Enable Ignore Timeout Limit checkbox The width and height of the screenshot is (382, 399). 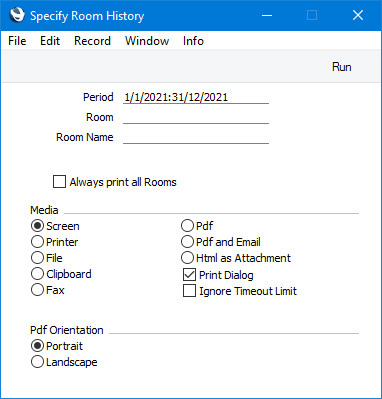tap(189, 291)
